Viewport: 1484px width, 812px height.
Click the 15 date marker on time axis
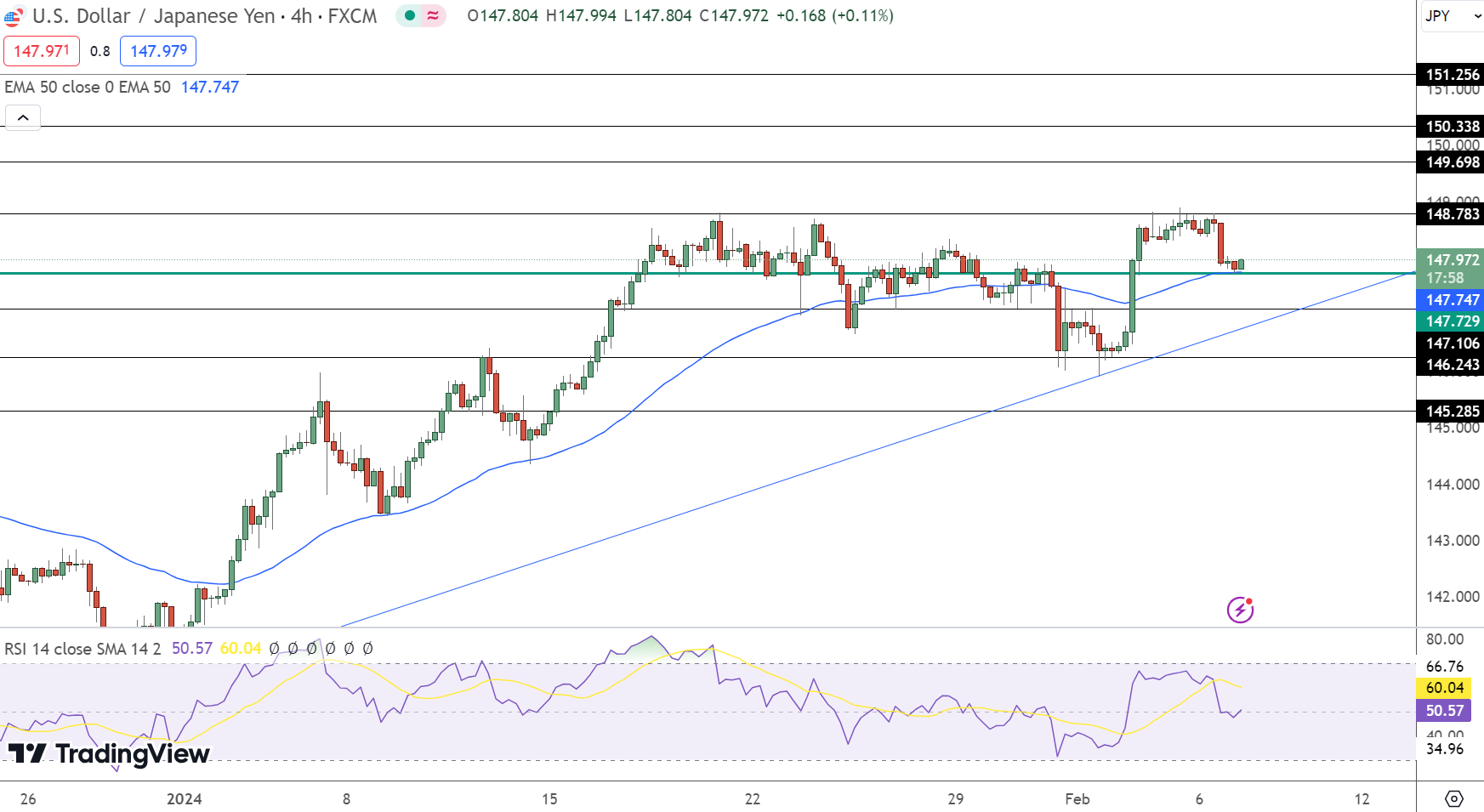click(x=549, y=799)
